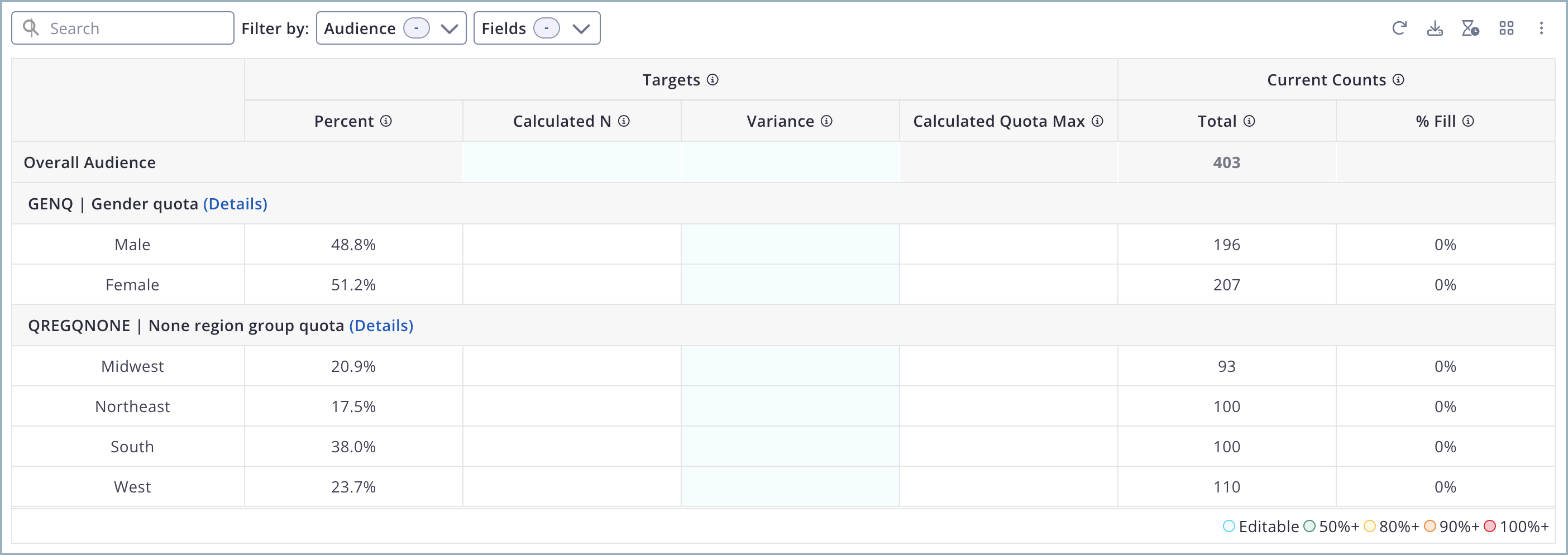
Task: Open Details link for Gender quota
Action: [235, 204]
